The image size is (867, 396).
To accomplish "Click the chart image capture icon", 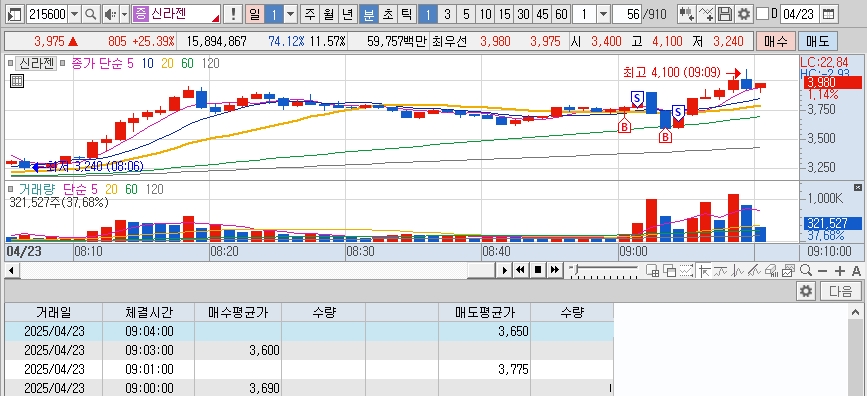I will (788, 270).
